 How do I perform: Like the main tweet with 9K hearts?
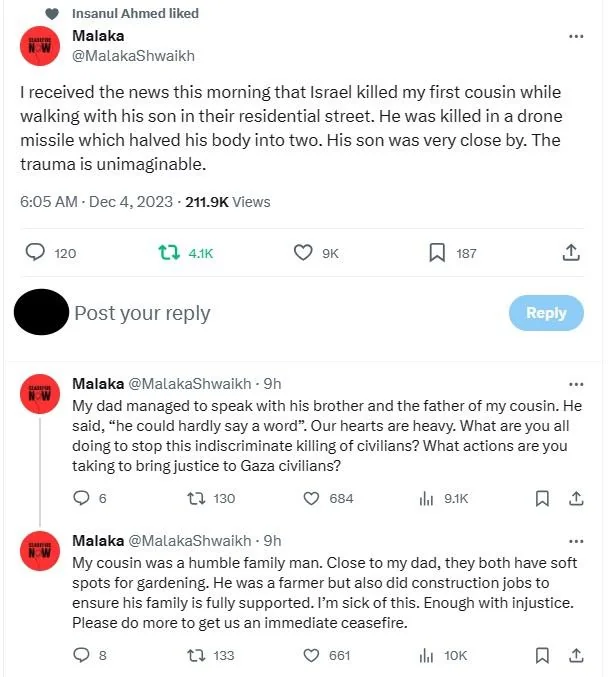(303, 253)
